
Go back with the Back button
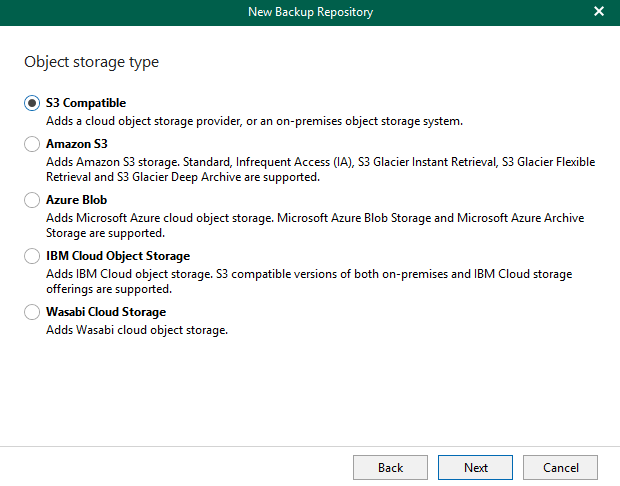pyautogui.click(x=390, y=467)
